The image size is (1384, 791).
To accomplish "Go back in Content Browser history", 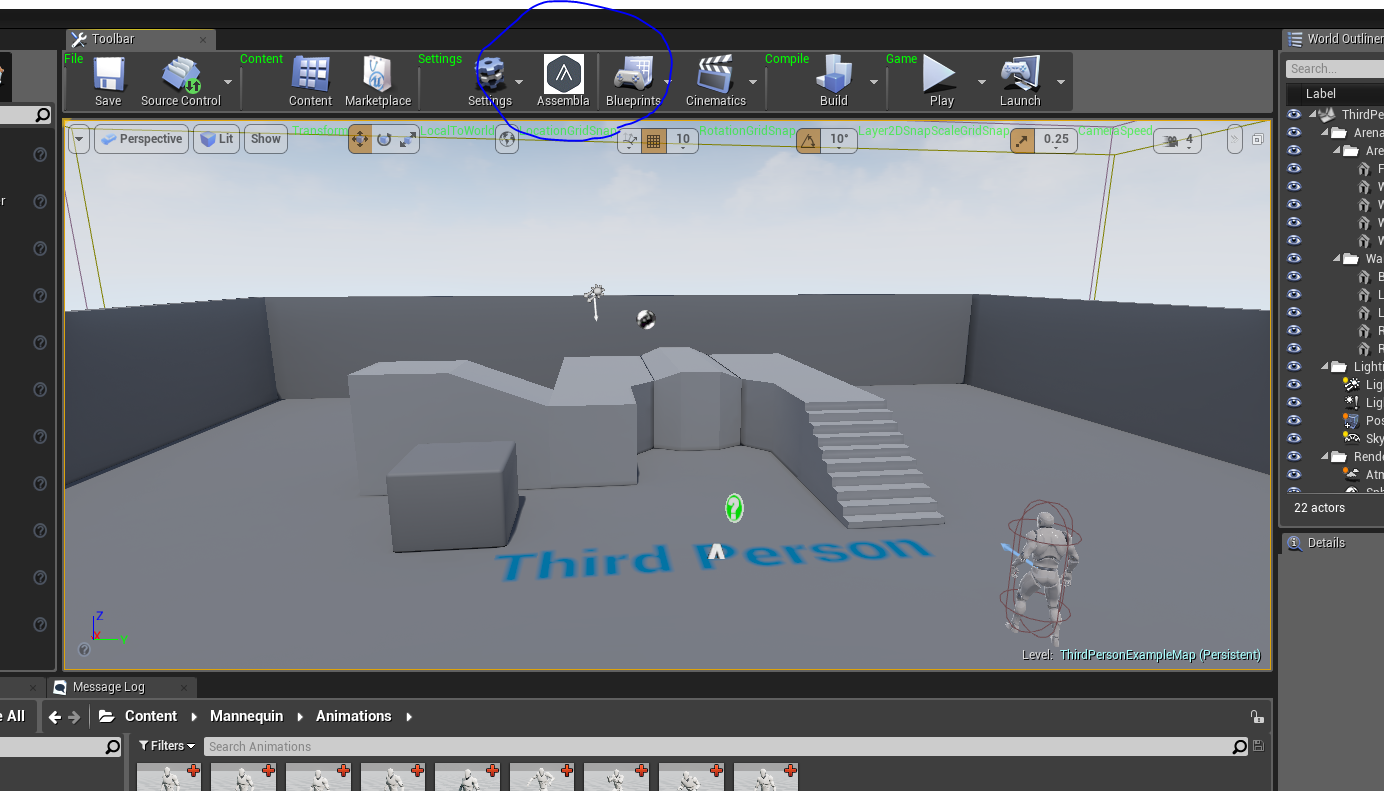I will pos(55,717).
